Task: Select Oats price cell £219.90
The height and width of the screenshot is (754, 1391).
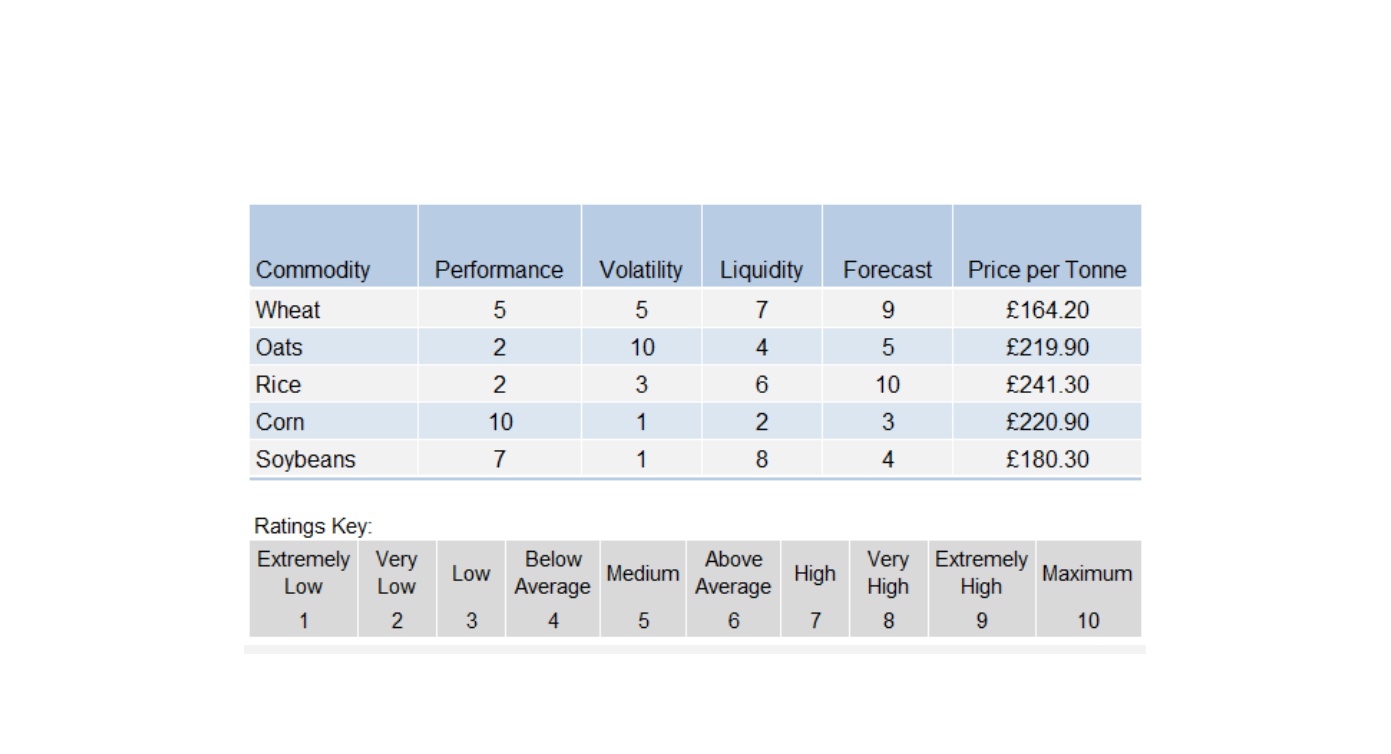Action: (1047, 348)
